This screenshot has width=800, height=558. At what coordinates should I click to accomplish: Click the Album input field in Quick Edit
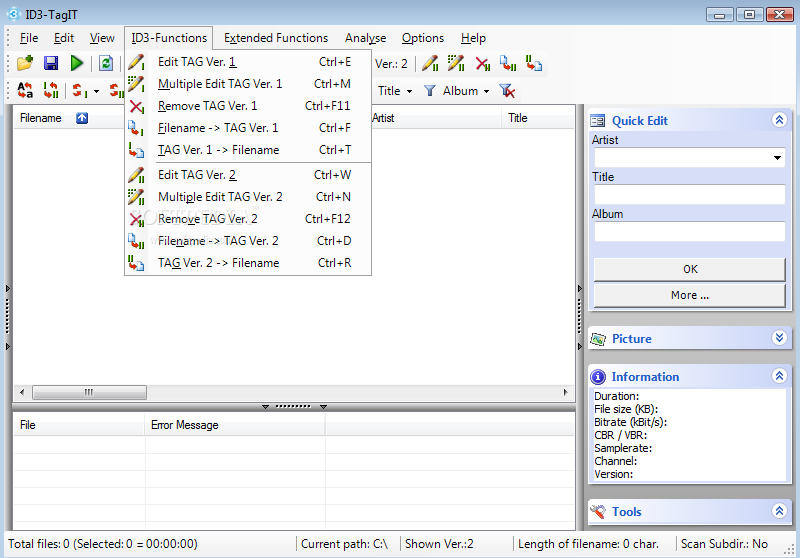coord(689,231)
